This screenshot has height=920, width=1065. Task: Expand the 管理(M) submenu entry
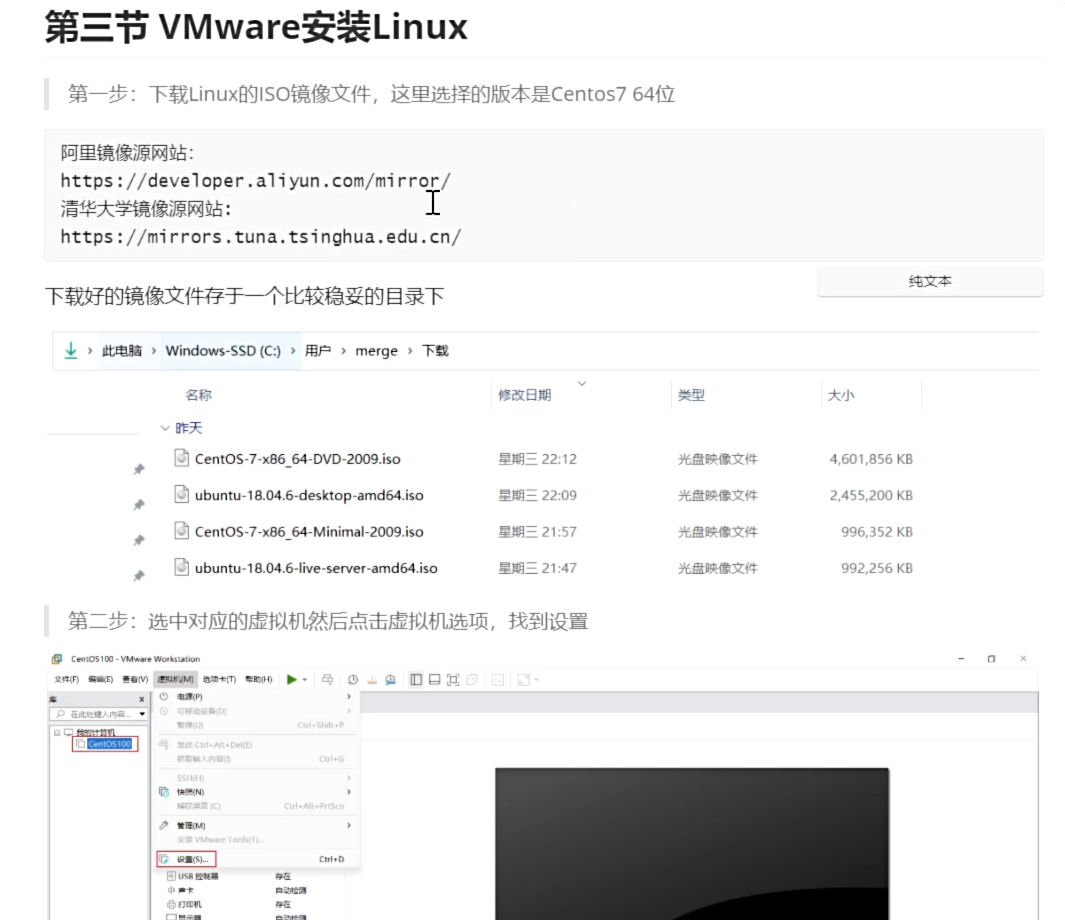(x=256, y=826)
